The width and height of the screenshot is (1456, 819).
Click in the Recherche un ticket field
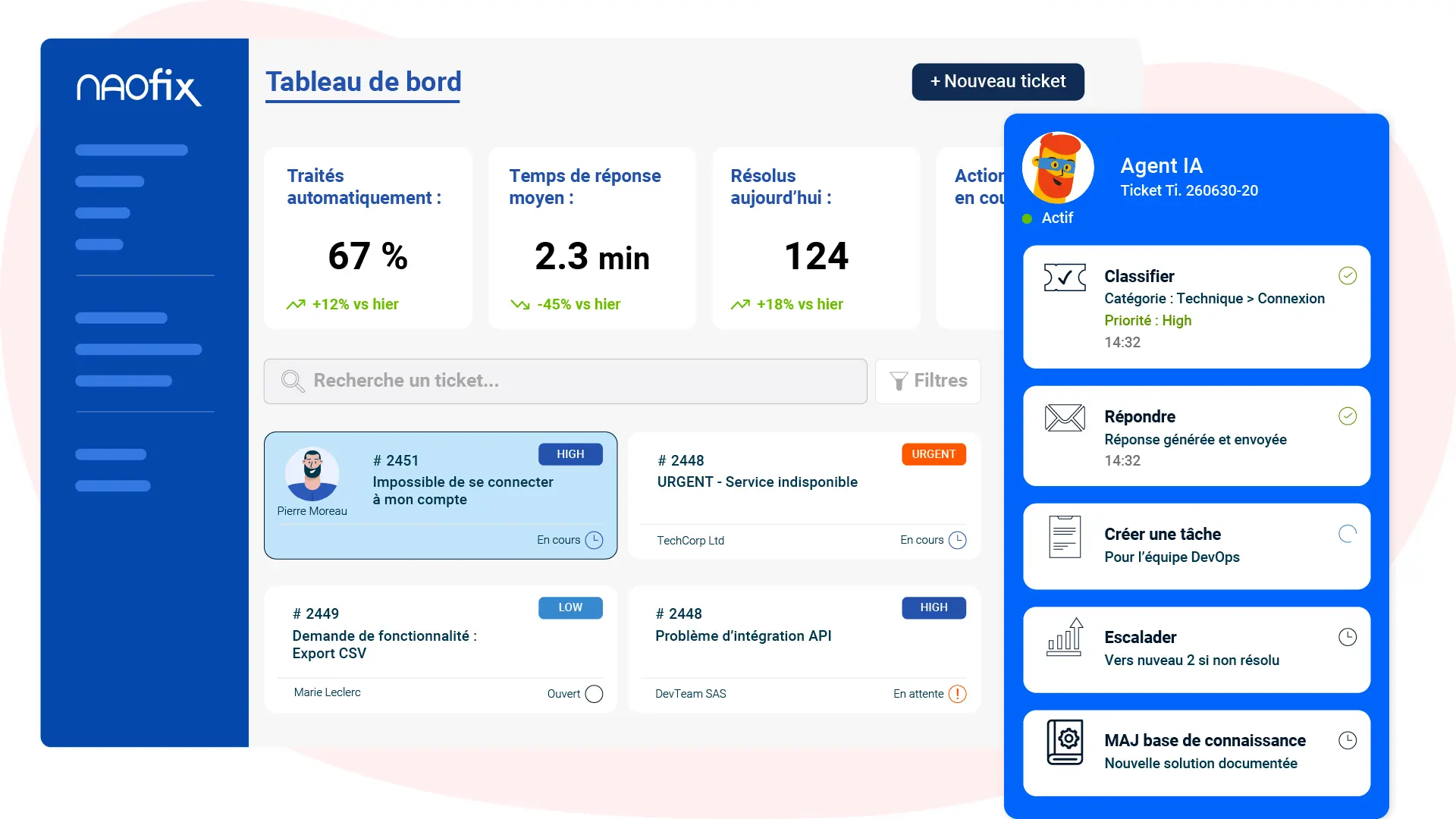click(x=566, y=381)
